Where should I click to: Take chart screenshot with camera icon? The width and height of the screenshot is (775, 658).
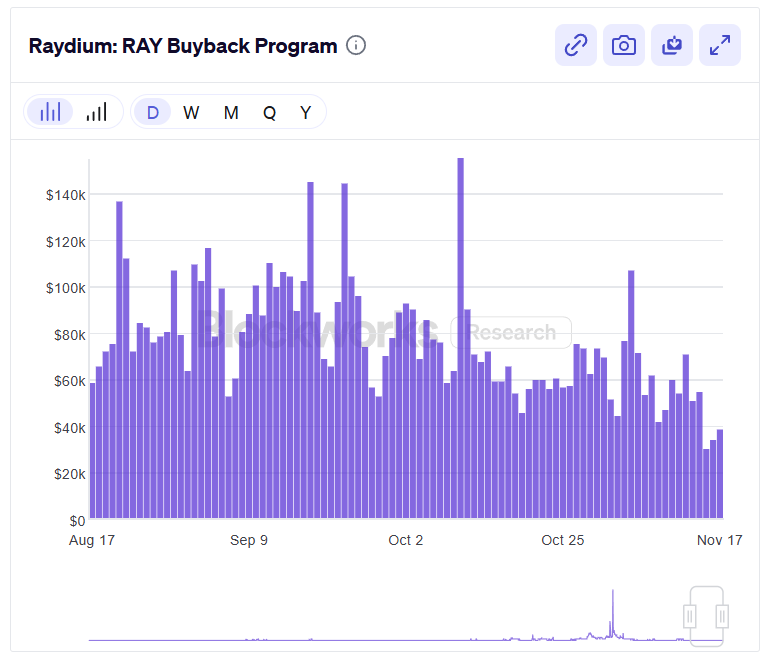tap(624, 46)
